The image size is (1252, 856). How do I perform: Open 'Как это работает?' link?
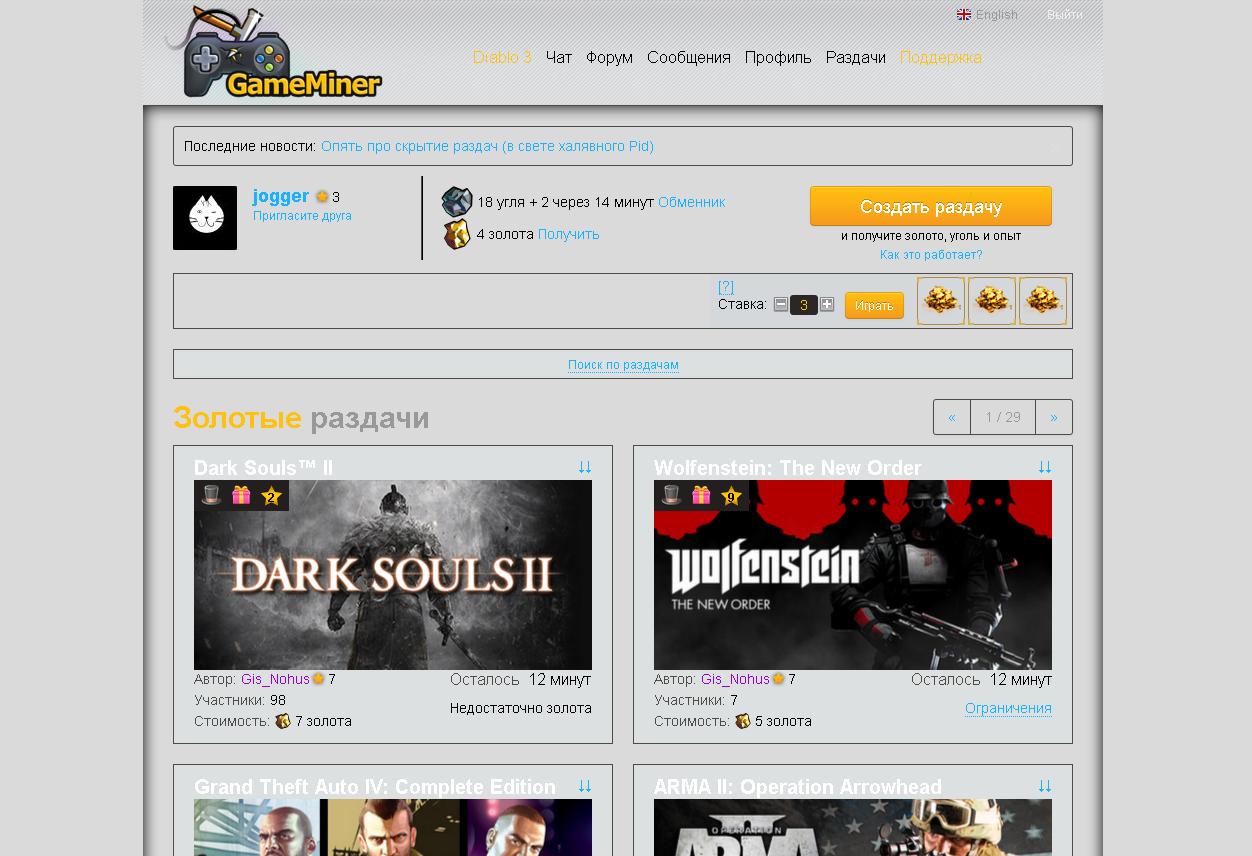931,255
